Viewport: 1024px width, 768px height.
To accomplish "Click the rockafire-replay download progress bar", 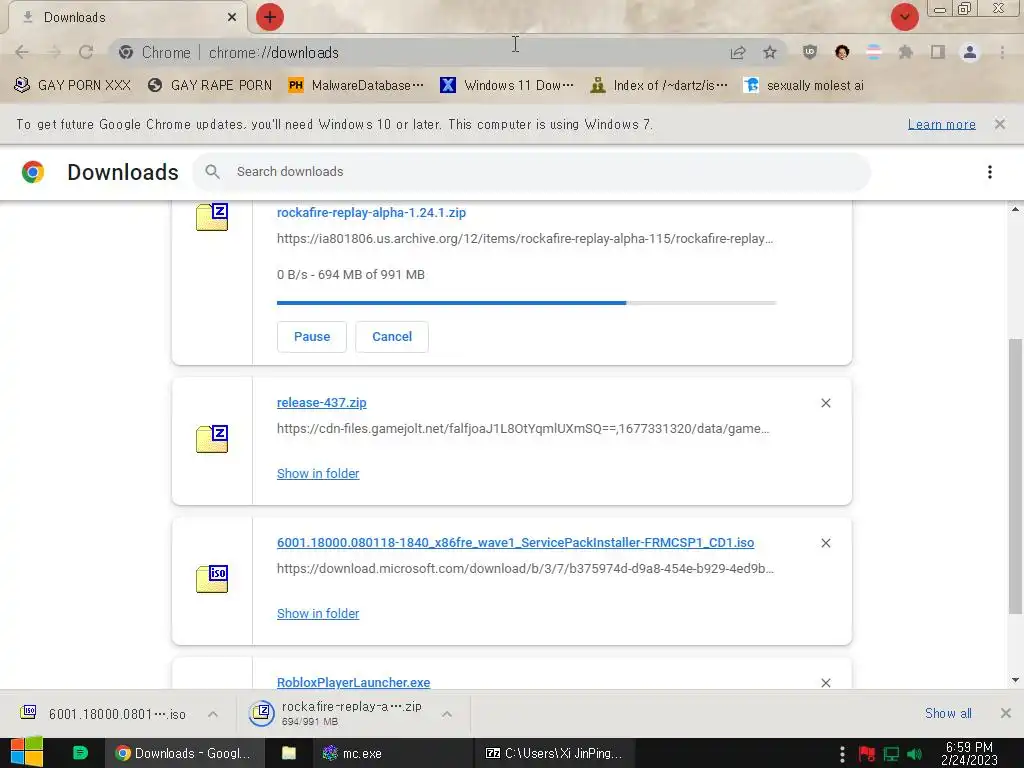I will click(526, 303).
